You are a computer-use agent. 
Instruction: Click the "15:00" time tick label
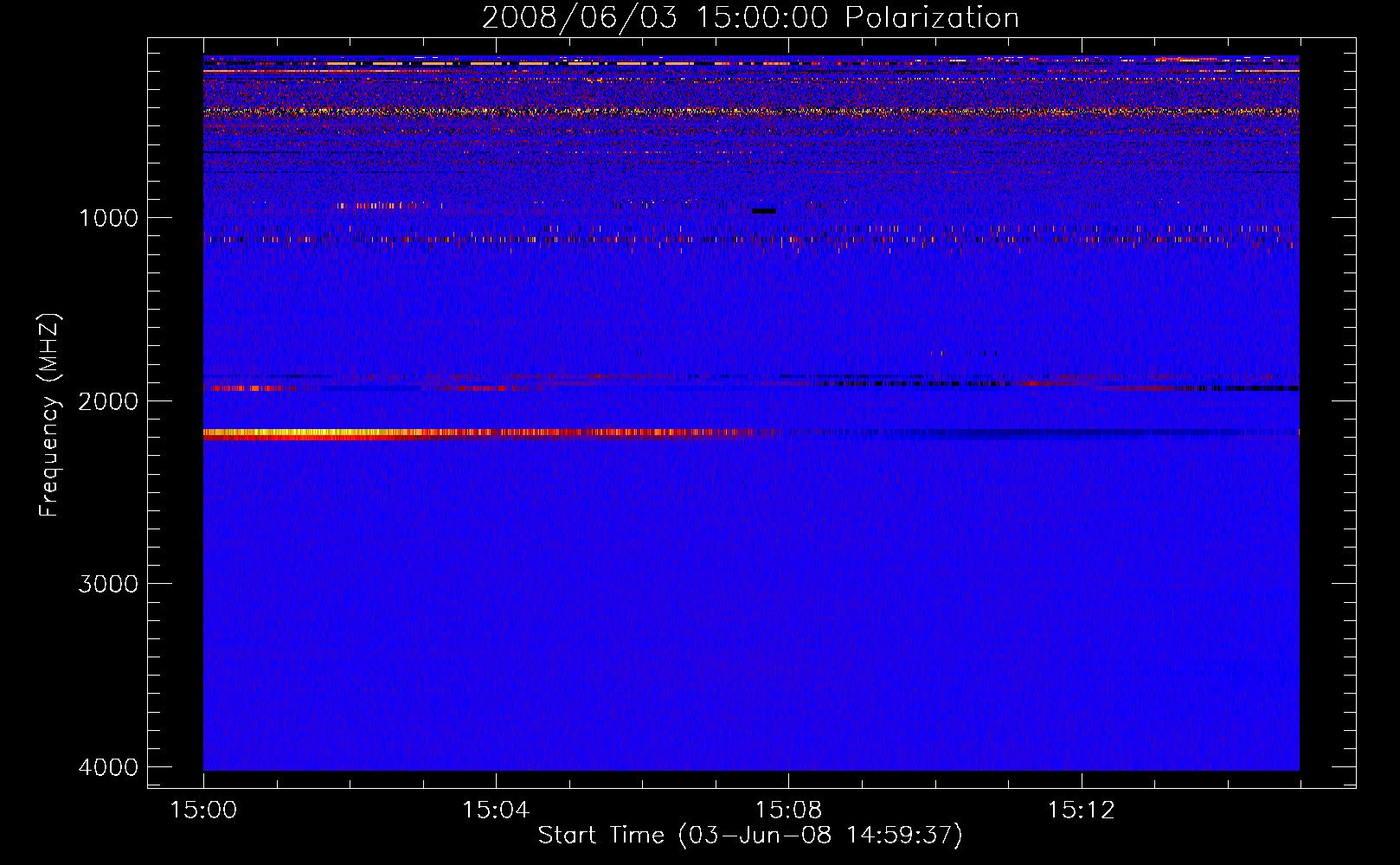[x=204, y=811]
